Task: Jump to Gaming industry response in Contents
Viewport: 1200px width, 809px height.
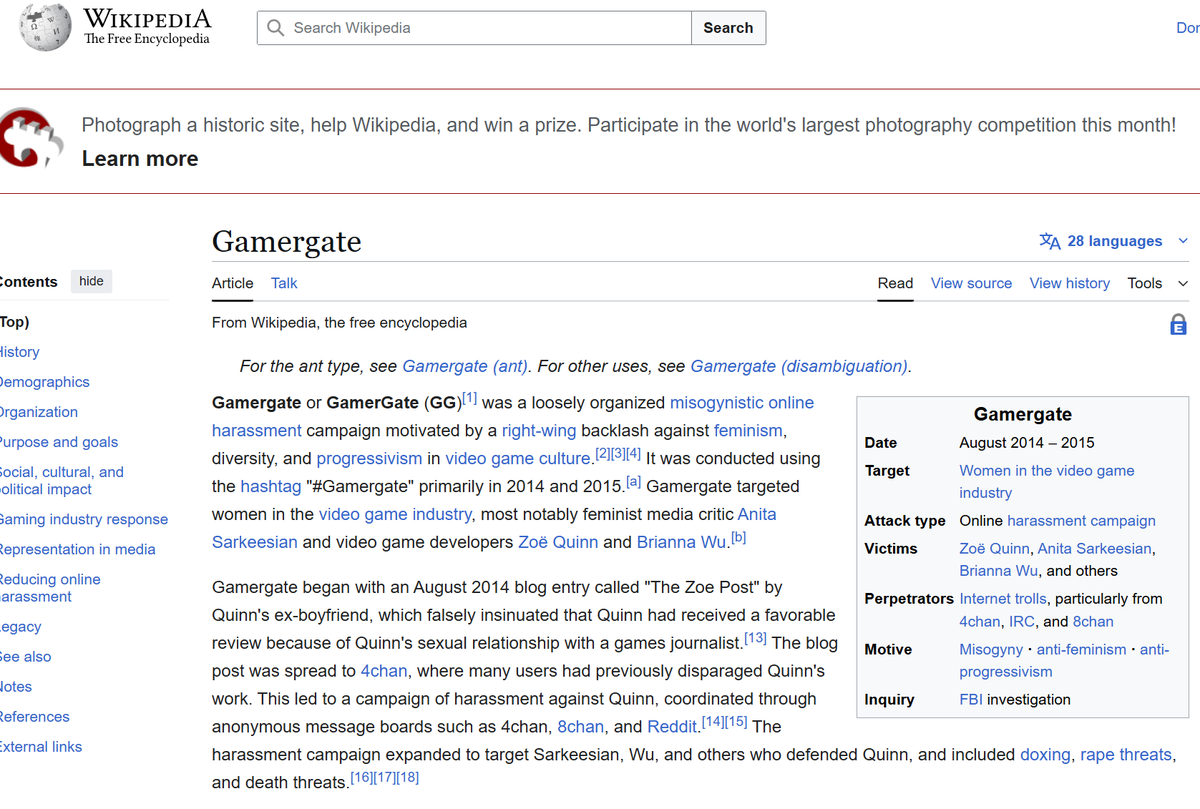Action: [83, 519]
